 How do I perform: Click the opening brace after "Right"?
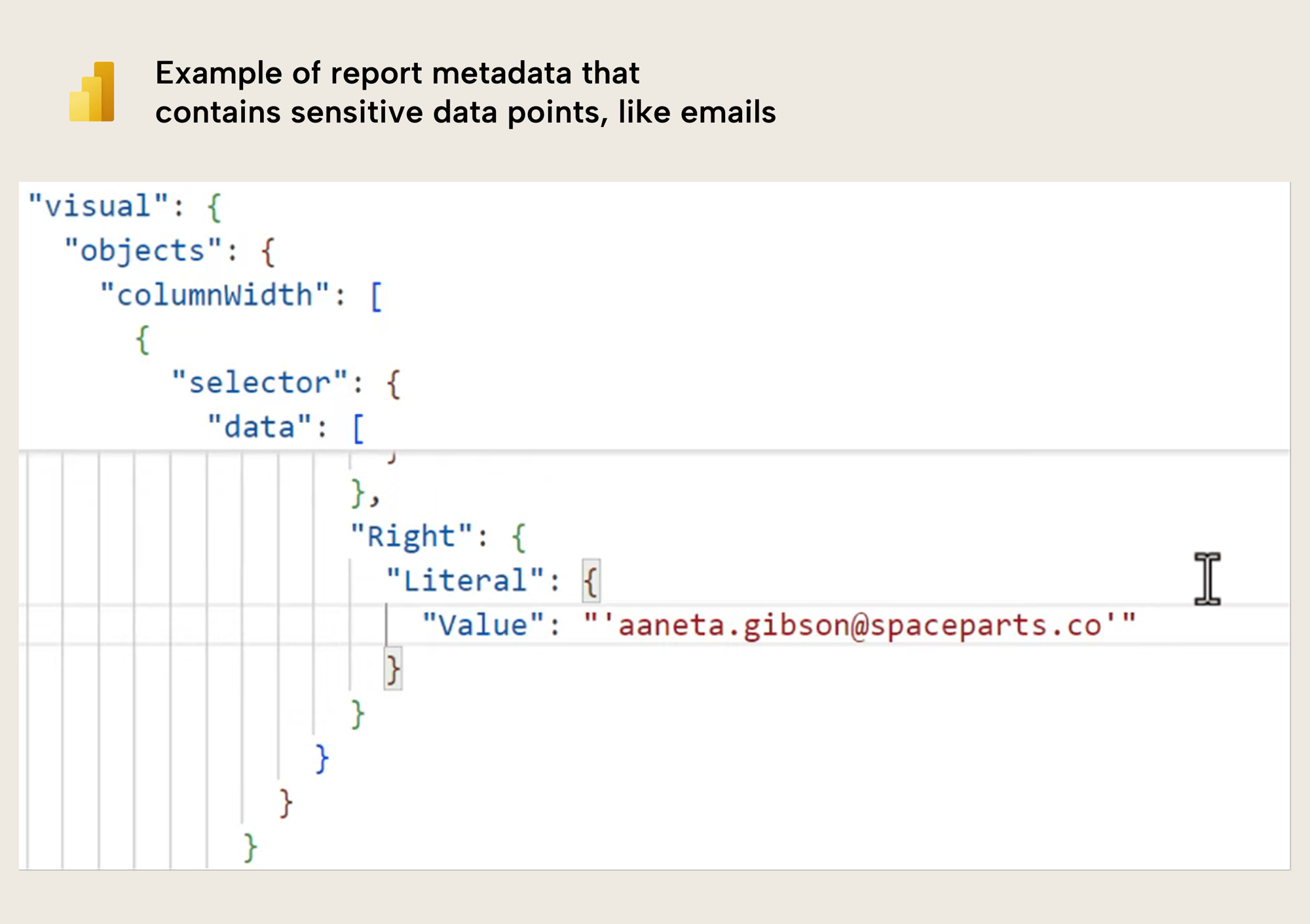click(x=519, y=538)
